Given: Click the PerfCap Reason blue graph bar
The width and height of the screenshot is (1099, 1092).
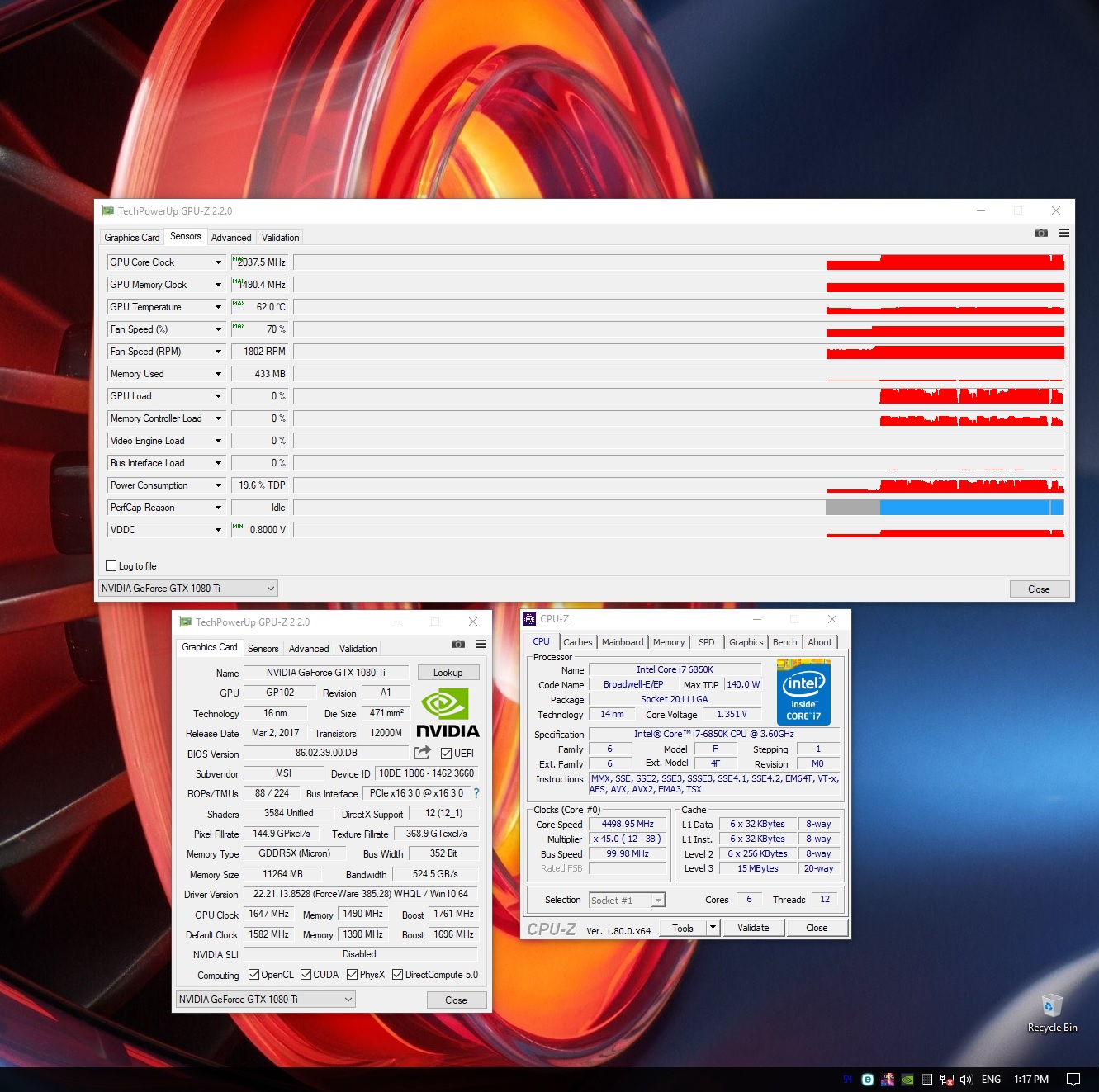Looking at the screenshot, I should click(972, 508).
